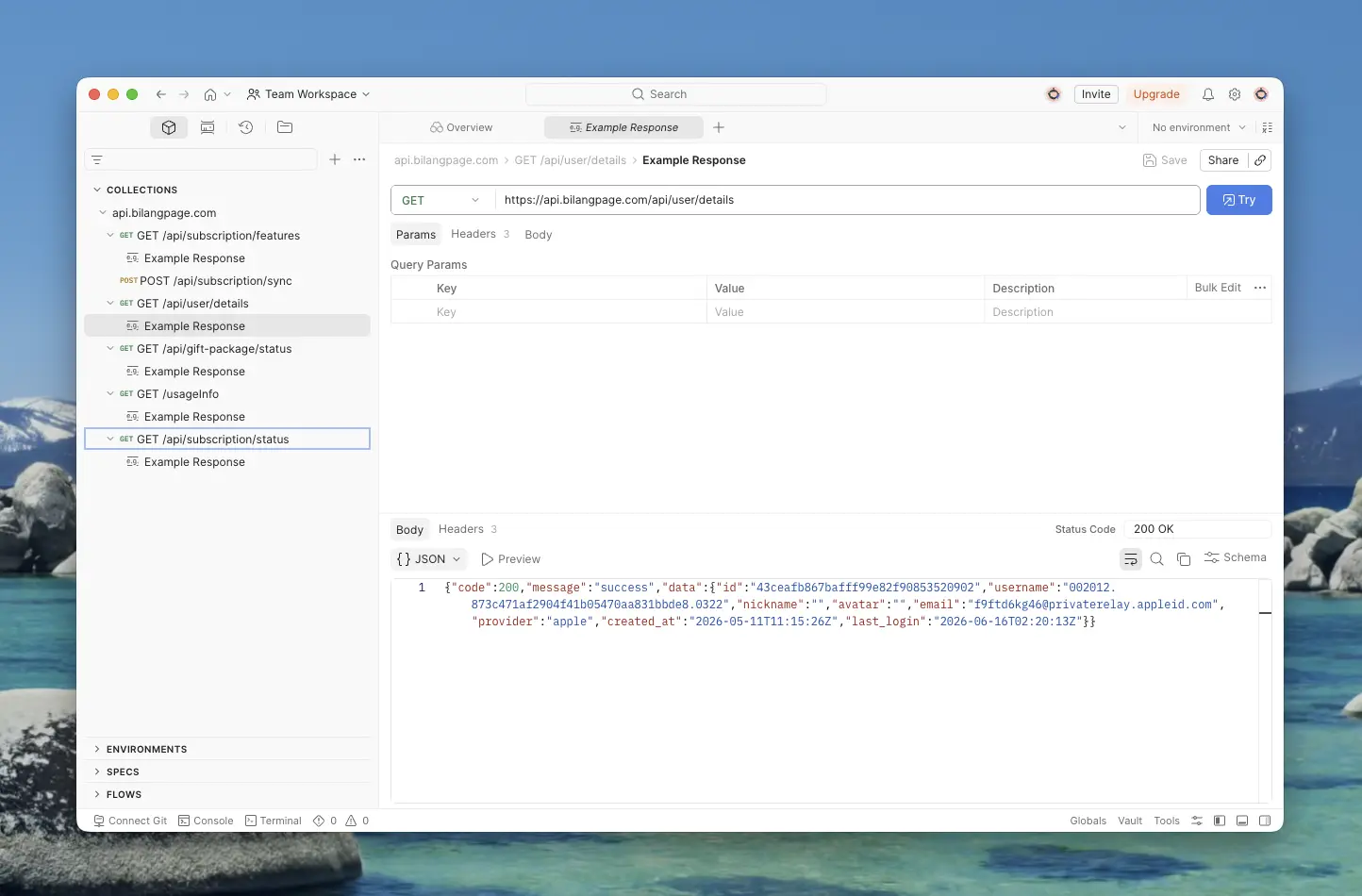Open query params more options ellipsis
Screen dimensions: 1362x896
click(x=1260, y=288)
